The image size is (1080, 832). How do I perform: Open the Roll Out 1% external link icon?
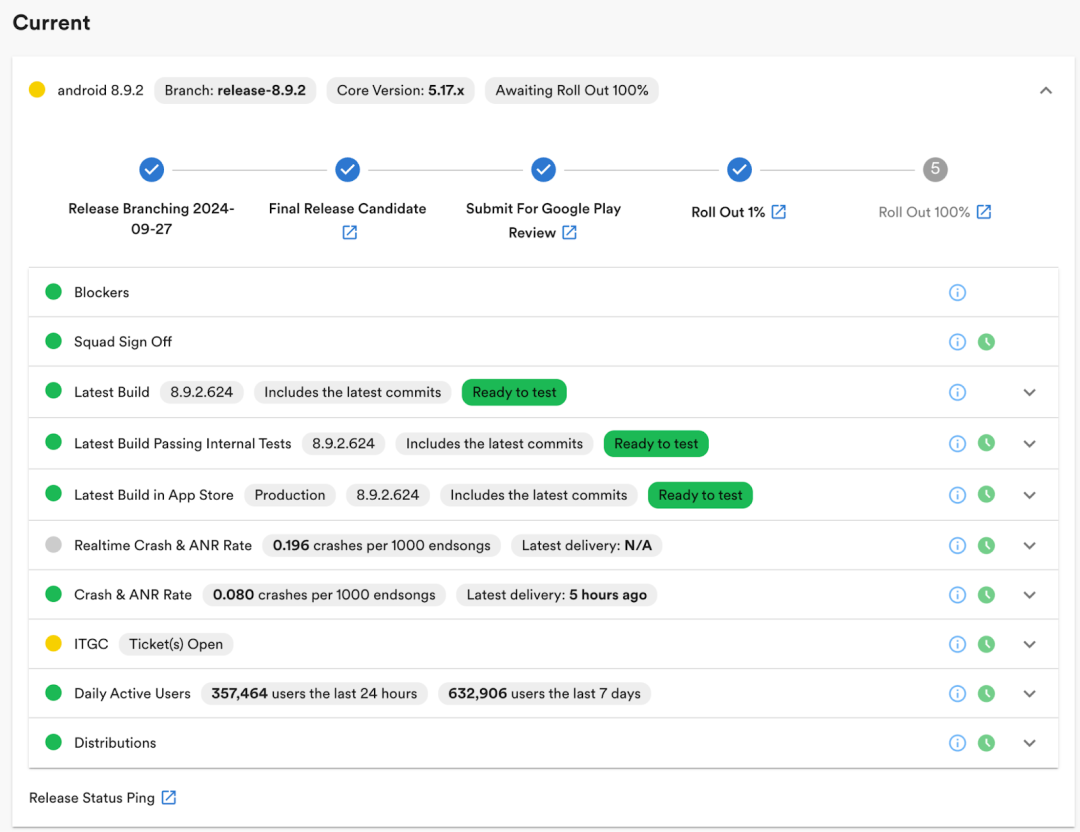coord(778,211)
